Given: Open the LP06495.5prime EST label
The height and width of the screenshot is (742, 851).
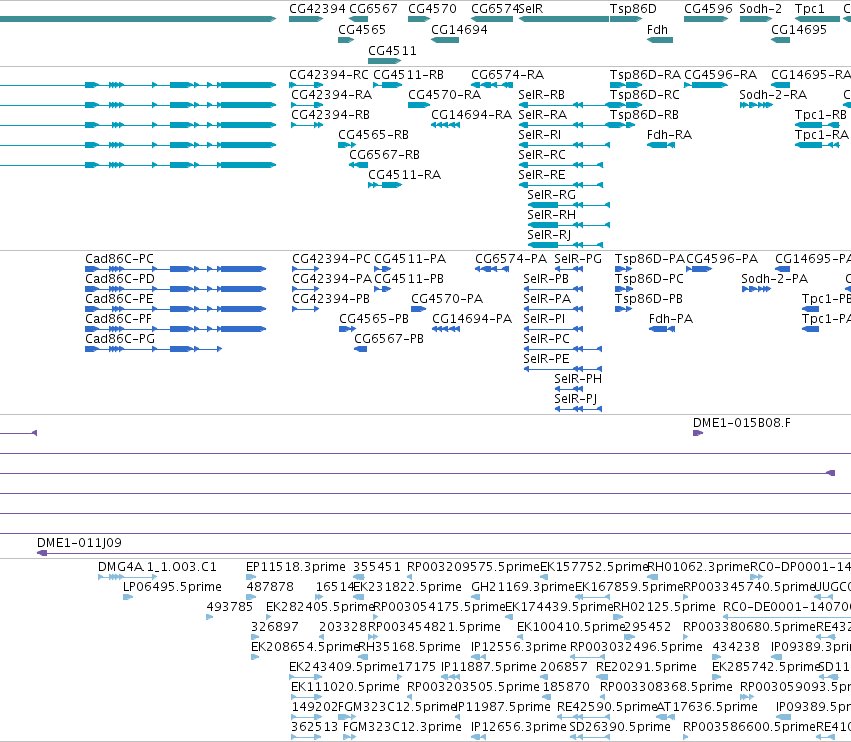Looking at the screenshot, I should point(172,587).
